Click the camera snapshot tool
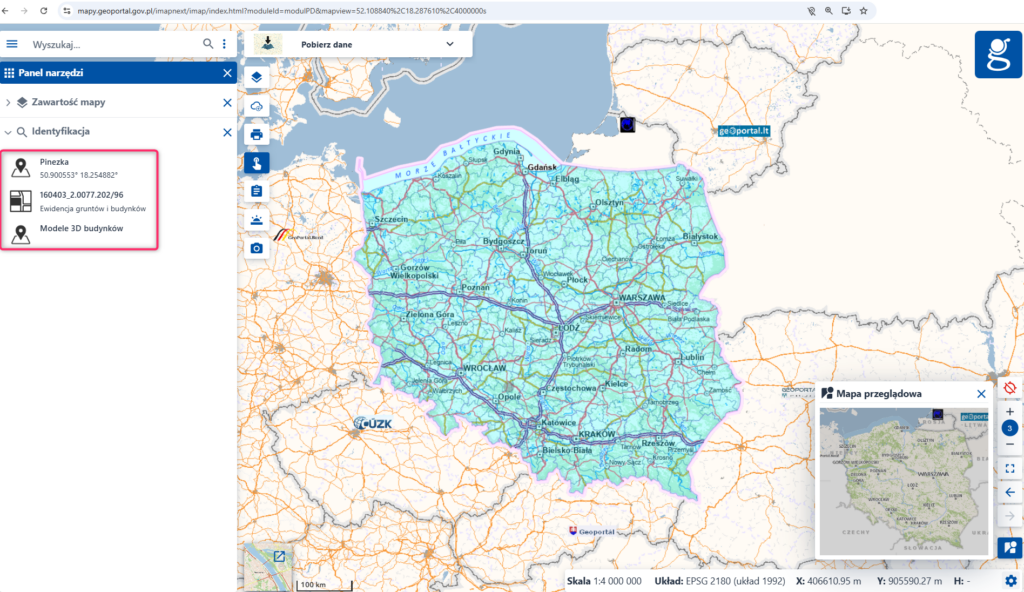 (257, 248)
